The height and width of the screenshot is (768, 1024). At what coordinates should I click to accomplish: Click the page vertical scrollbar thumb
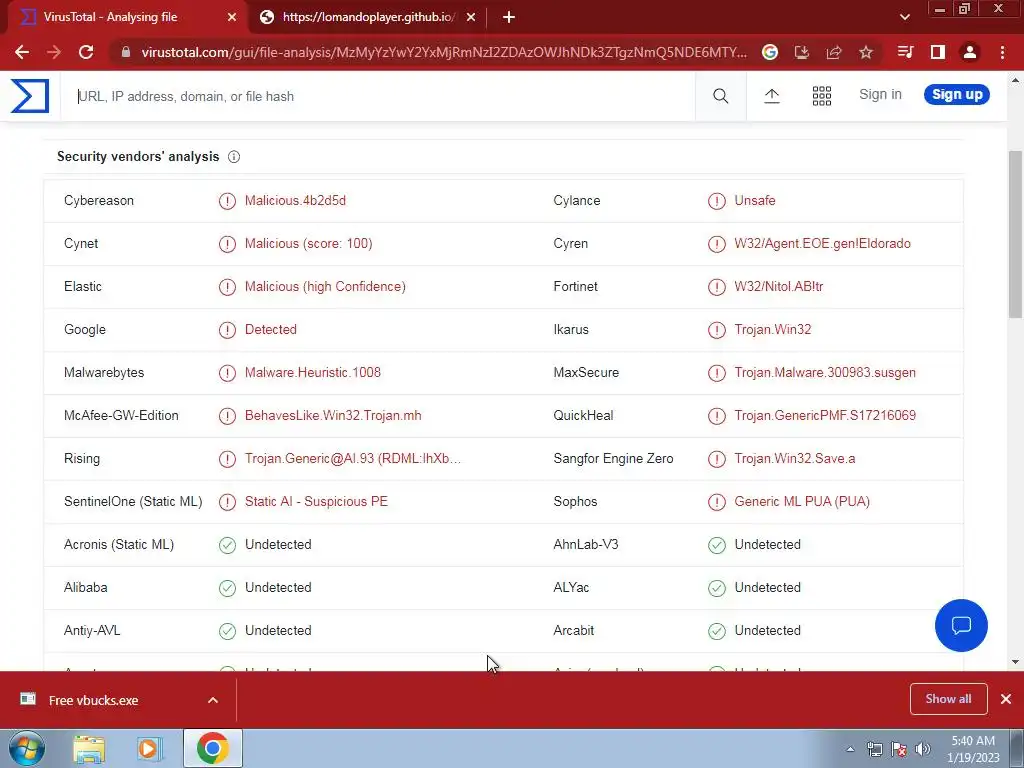pyautogui.click(x=1015, y=234)
